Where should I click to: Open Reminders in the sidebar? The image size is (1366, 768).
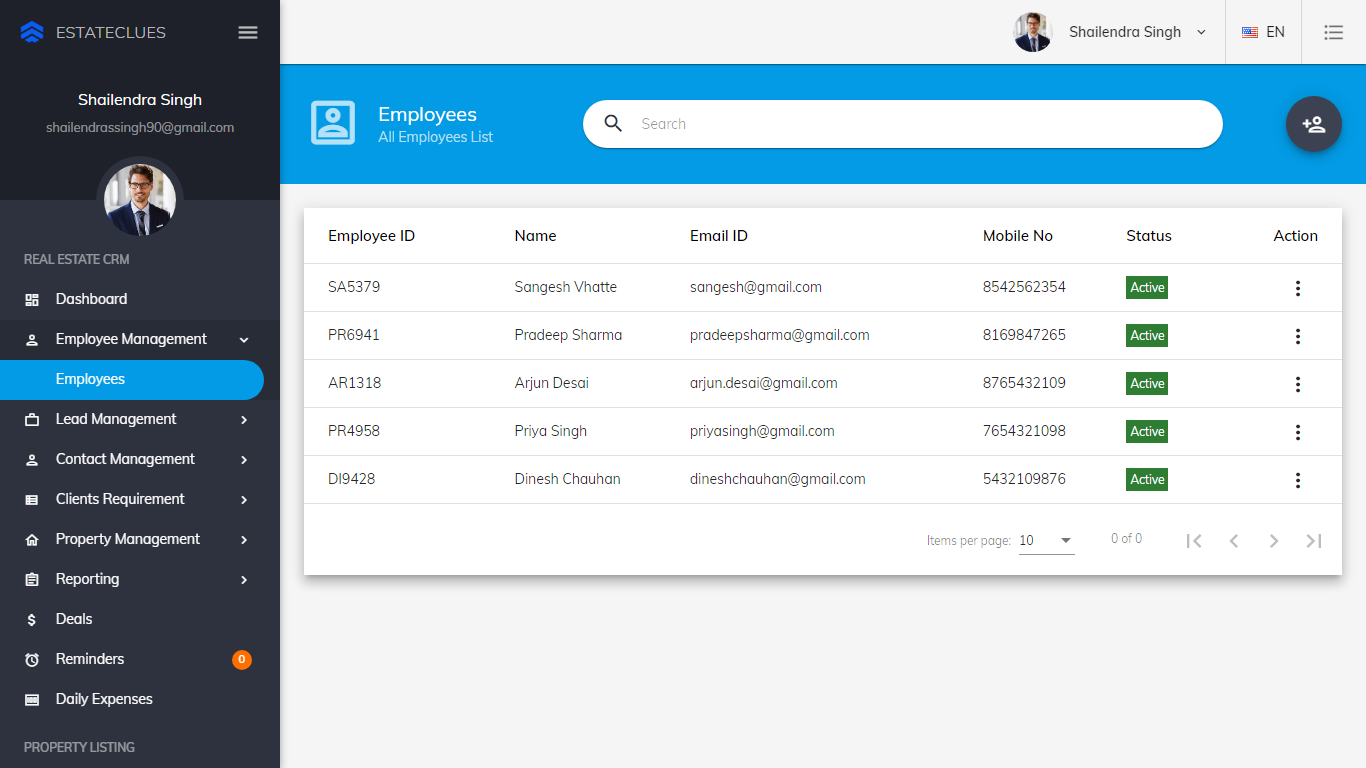90,659
